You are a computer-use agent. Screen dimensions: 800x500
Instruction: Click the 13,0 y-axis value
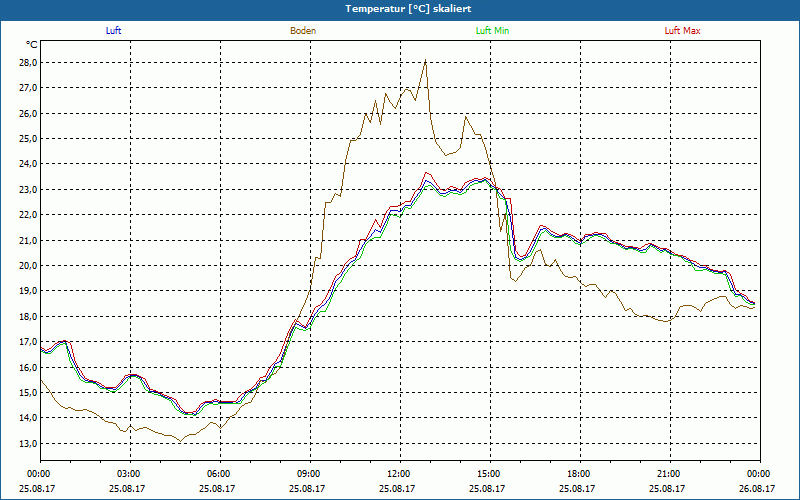point(29,443)
